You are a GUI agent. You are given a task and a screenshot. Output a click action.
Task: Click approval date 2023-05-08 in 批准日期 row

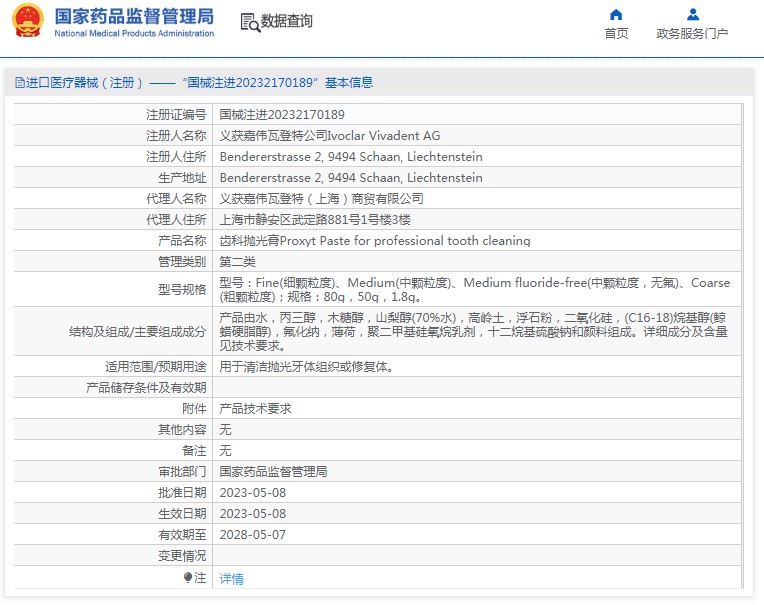pyautogui.click(x=252, y=492)
